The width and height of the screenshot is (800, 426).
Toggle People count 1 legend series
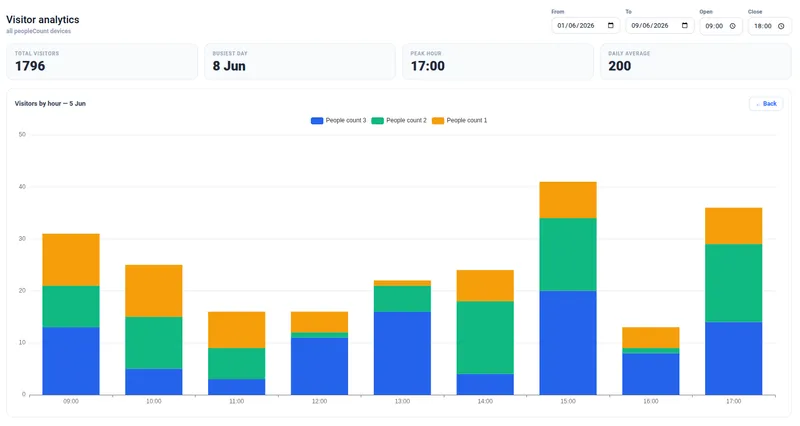[x=460, y=120]
